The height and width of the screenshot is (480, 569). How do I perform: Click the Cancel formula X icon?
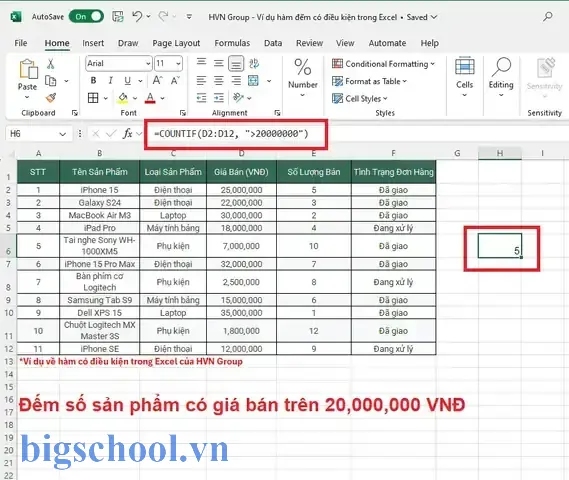click(x=95, y=134)
